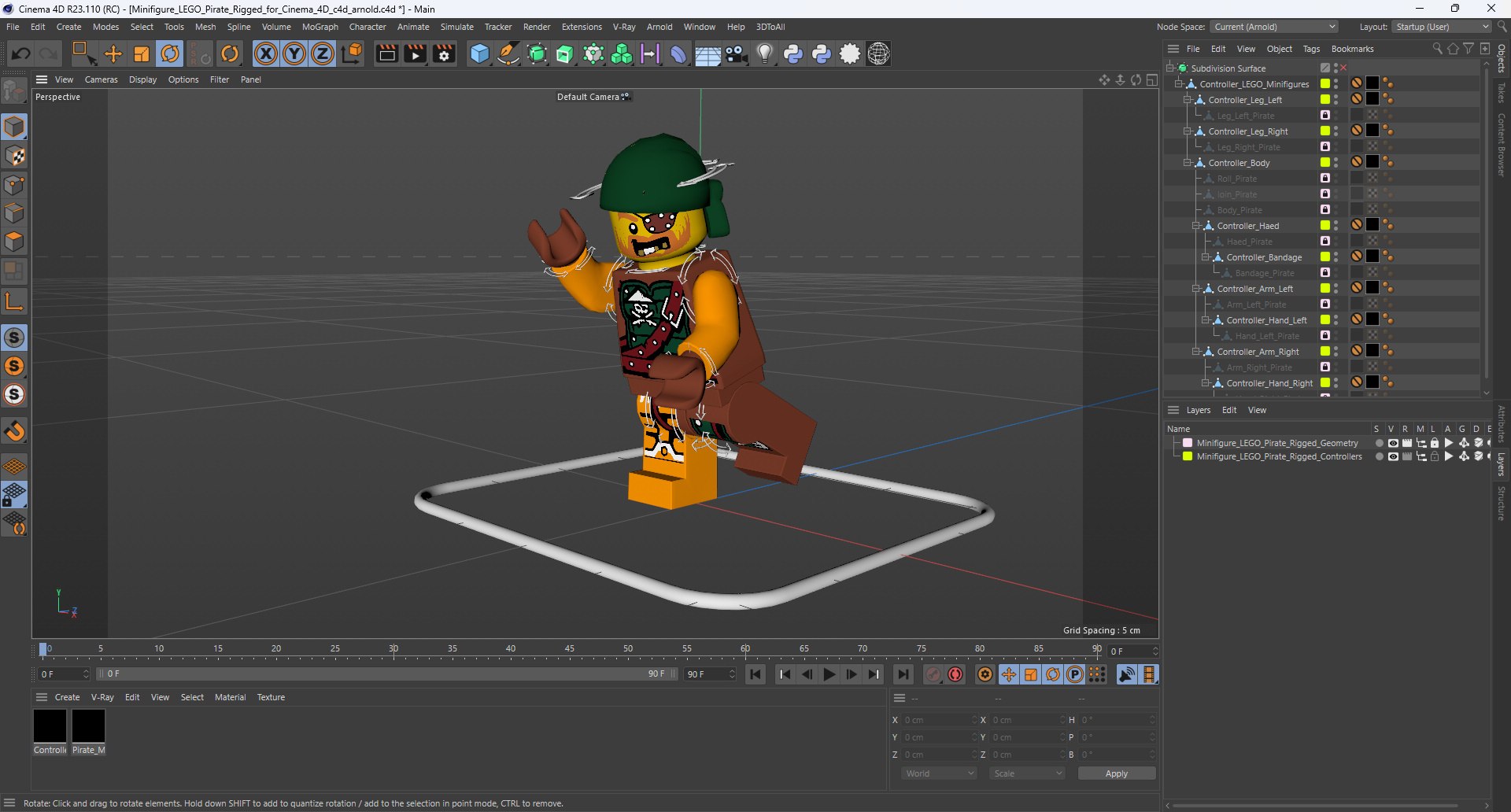Open Content Browser side tab
This screenshot has width=1511, height=812.
1502,144
